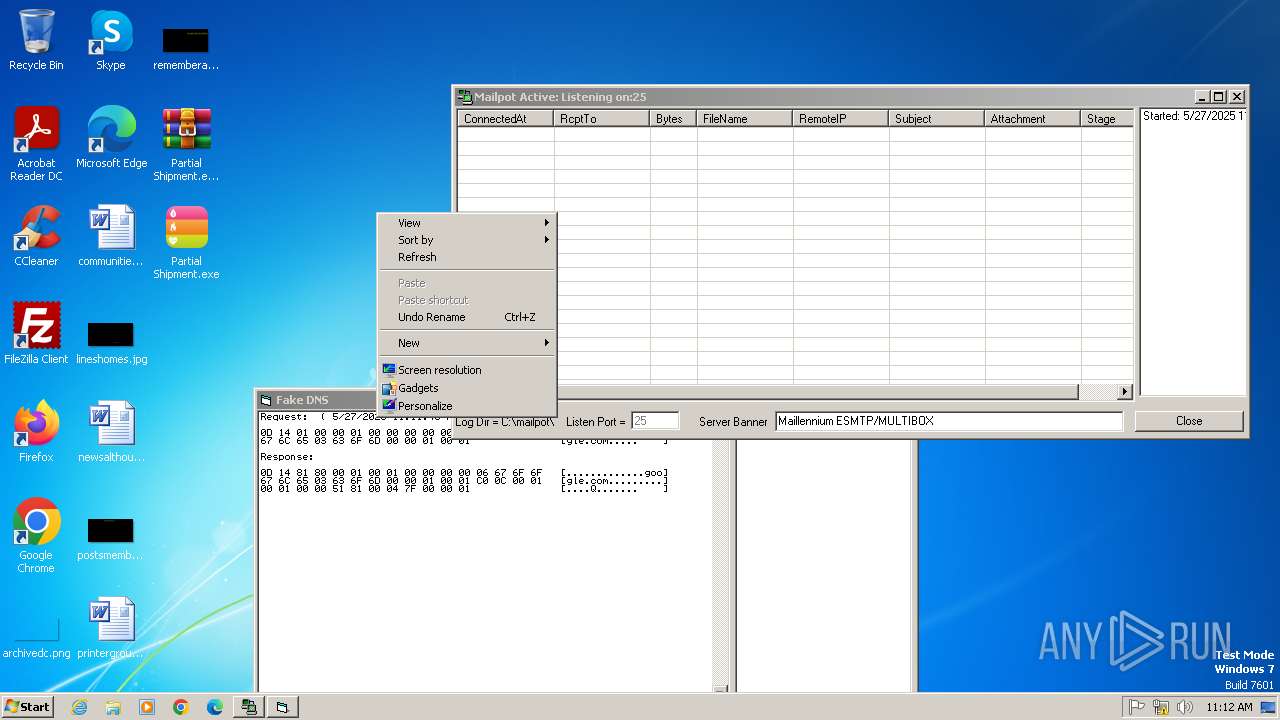Launch Firefox from the desktop
The height and width of the screenshot is (720, 1280).
(36, 433)
